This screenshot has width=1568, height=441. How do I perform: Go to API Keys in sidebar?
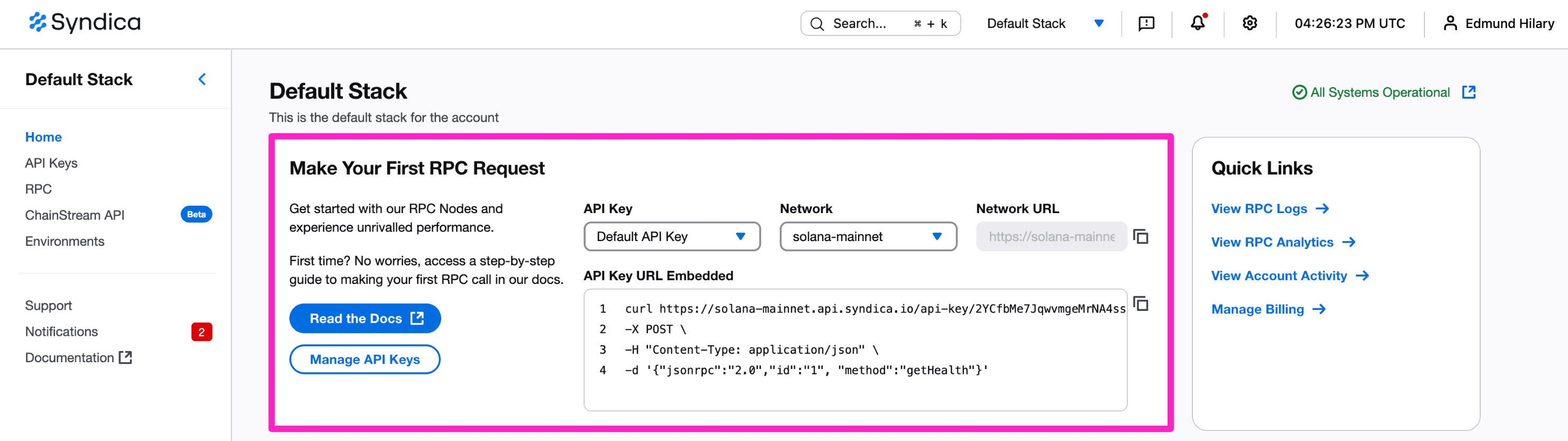tap(51, 163)
